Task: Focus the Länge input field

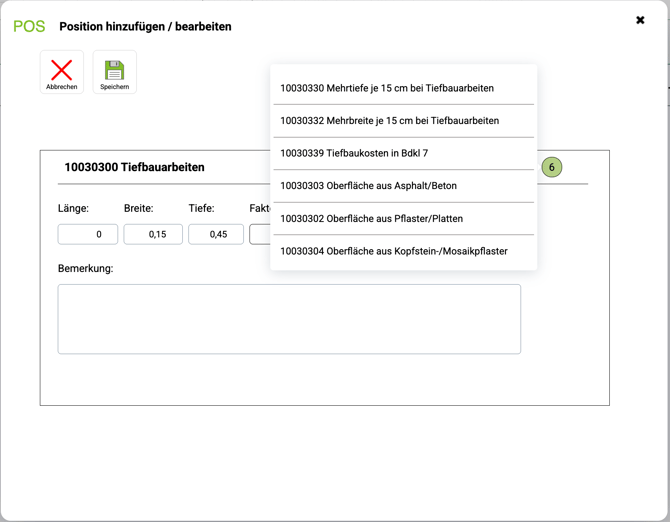Action: coord(88,234)
